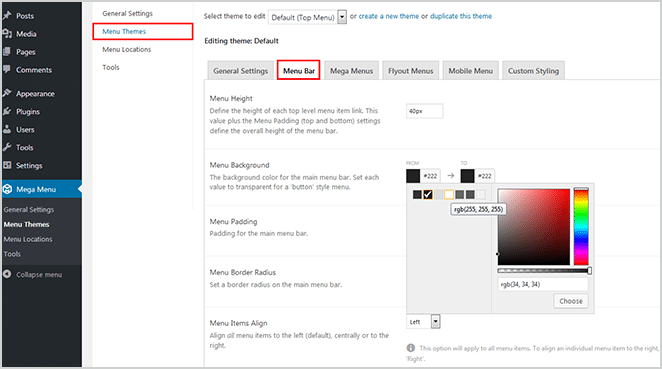Select the Menu Bar tab

(298, 71)
